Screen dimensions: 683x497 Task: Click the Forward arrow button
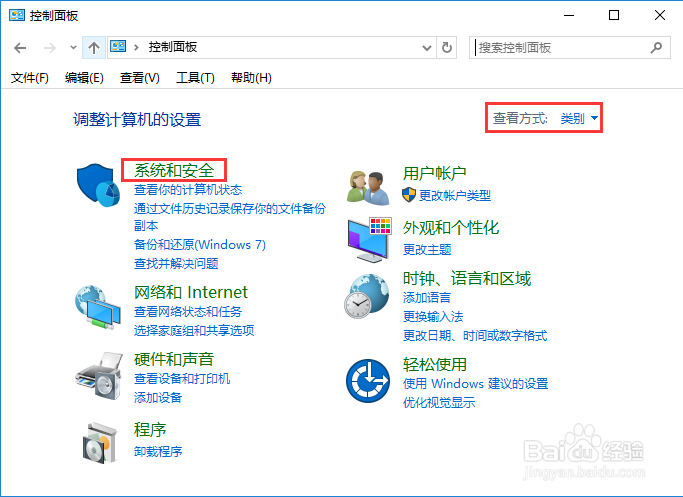[50, 47]
